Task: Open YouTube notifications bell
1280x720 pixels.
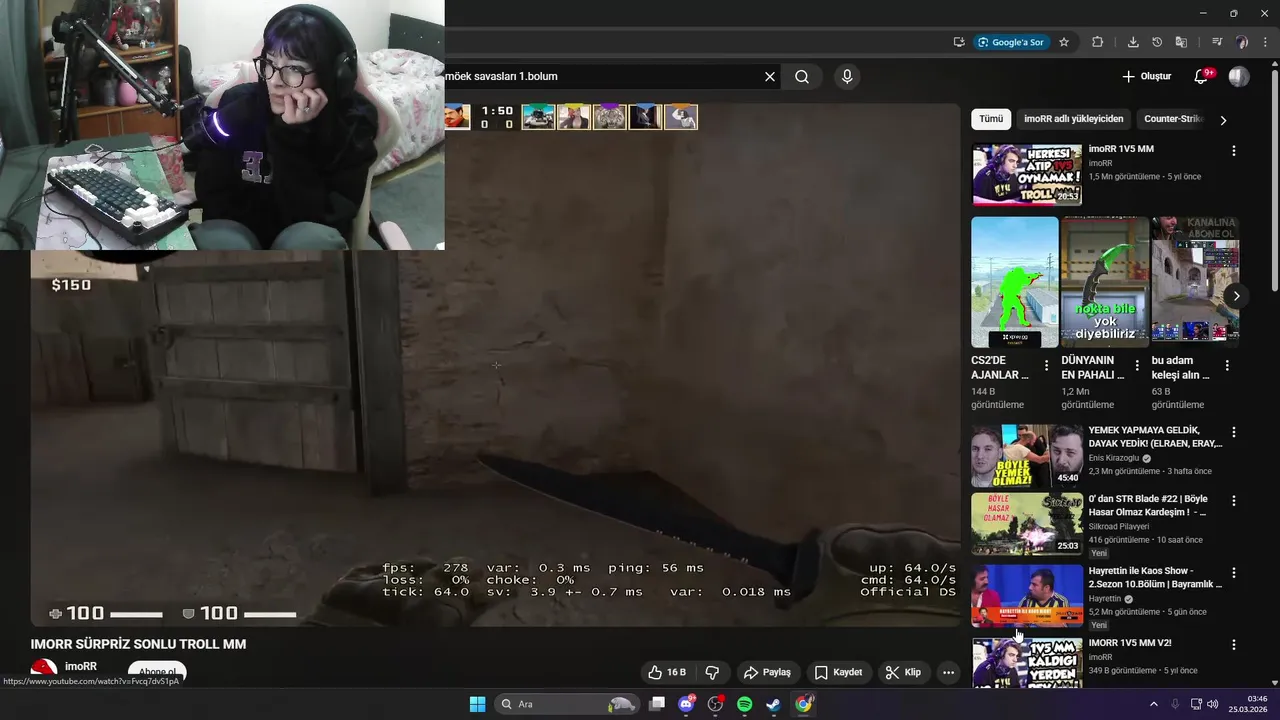Action: coord(1202,76)
